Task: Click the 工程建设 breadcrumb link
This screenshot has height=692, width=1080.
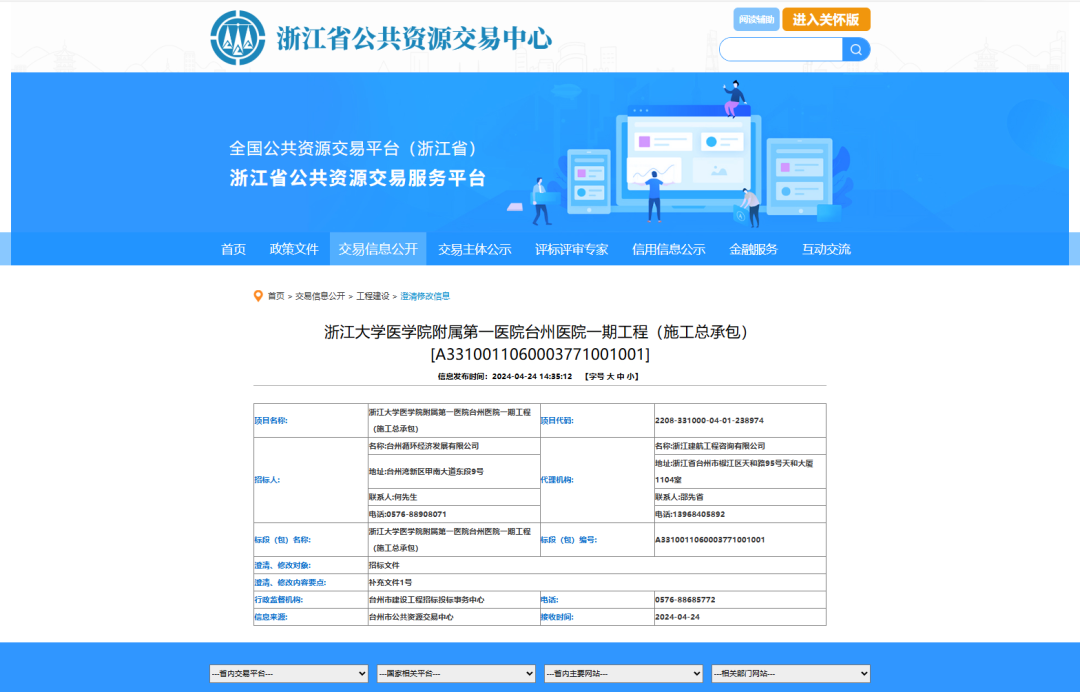Action: (373, 296)
